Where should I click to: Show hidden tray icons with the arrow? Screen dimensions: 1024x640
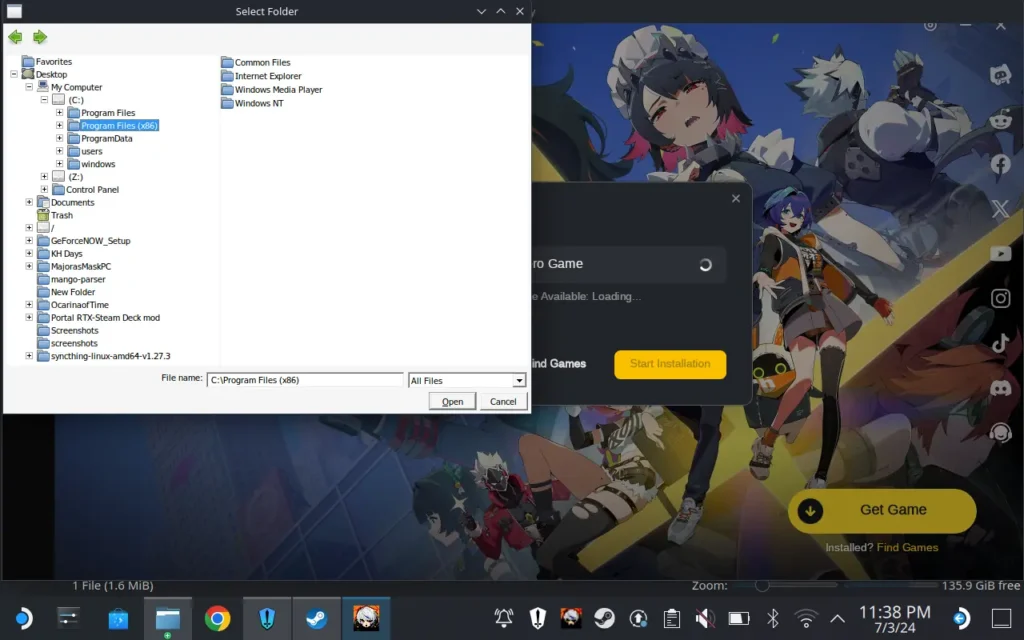[x=837, y=618]
